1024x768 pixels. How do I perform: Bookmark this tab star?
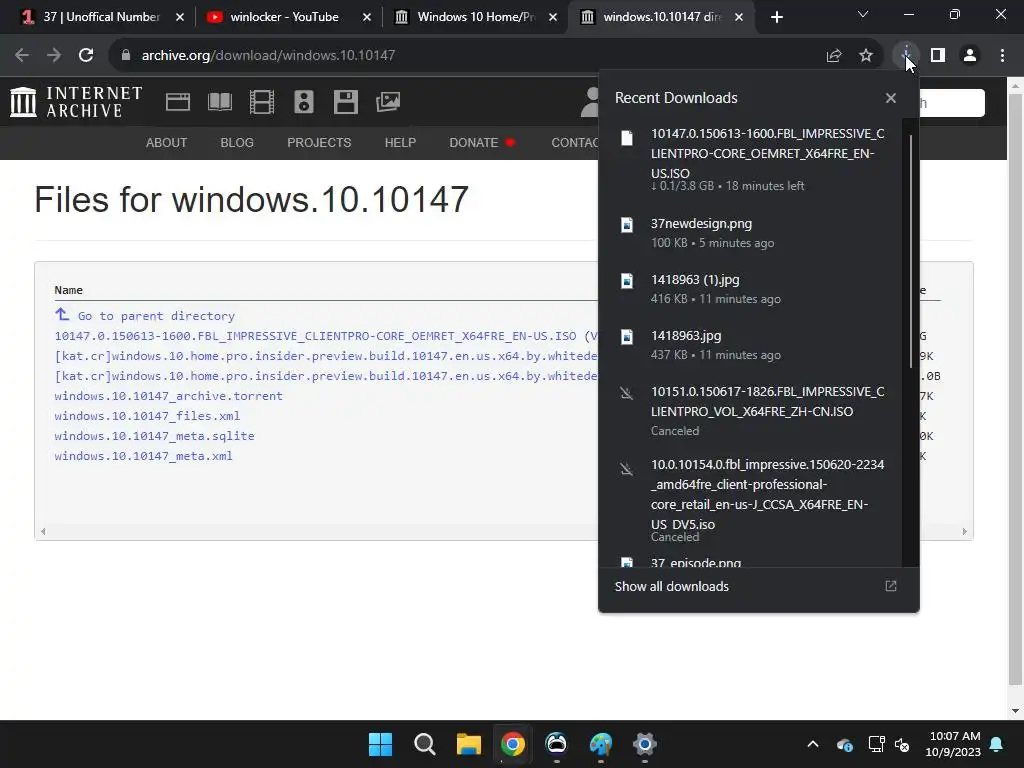coord(866,56)
